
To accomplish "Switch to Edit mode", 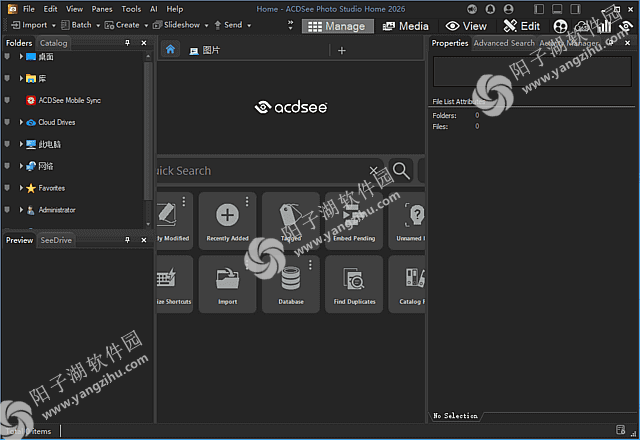I will point(522,26).
